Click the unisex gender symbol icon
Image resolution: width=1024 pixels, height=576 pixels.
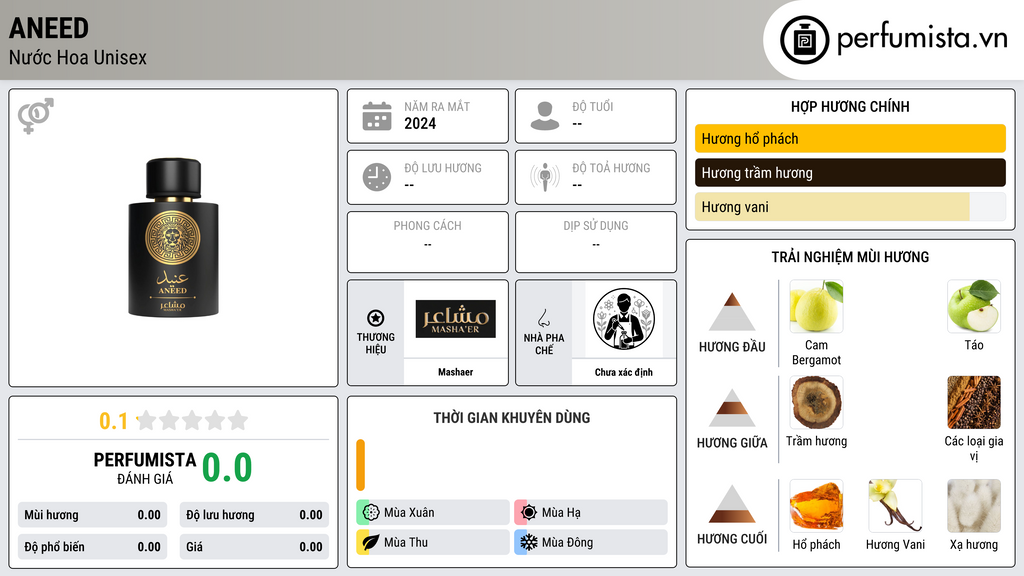(x=36, y=116)
